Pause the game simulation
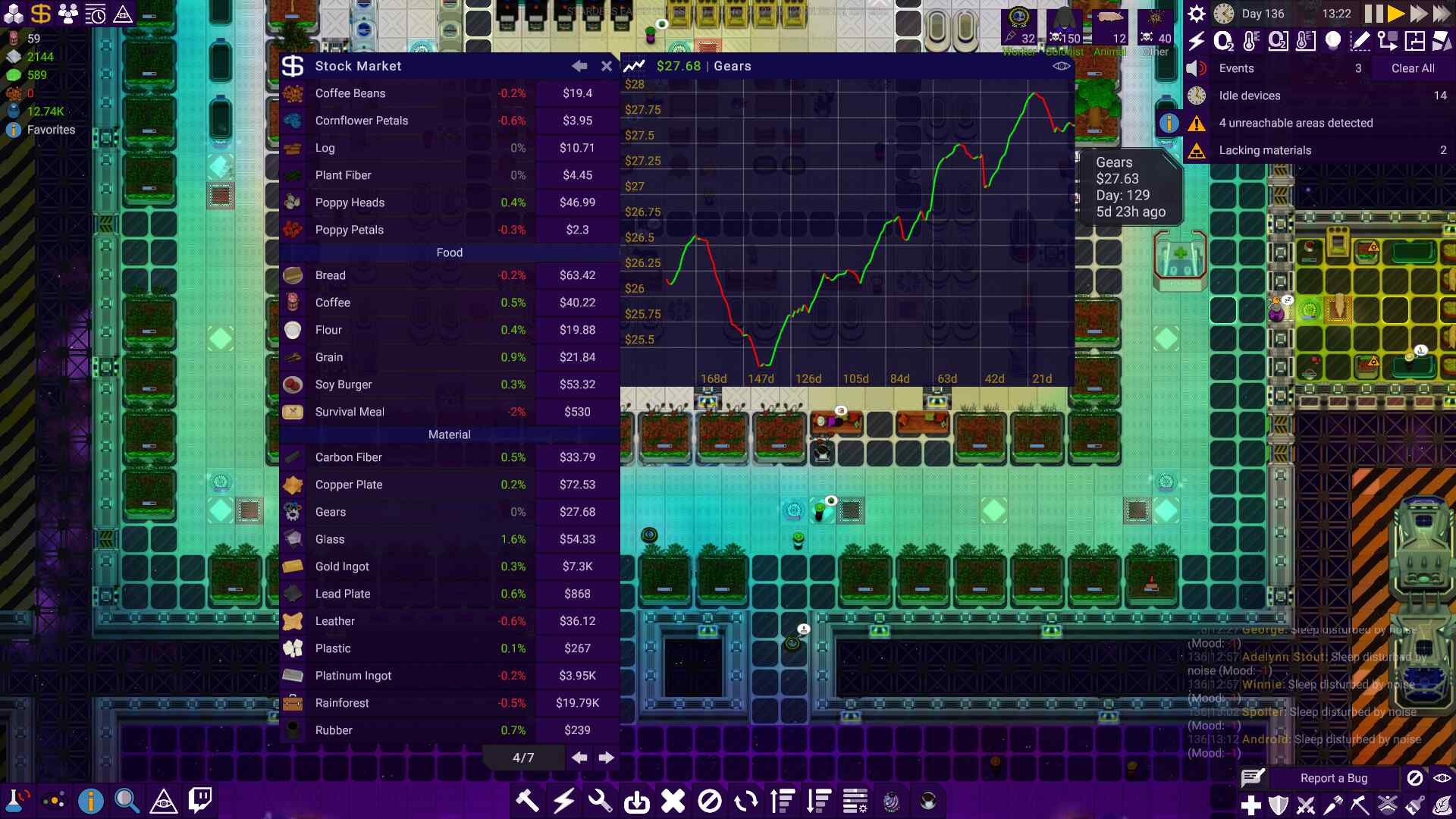The image size is (1456, 819). (x=1373, y=14)
